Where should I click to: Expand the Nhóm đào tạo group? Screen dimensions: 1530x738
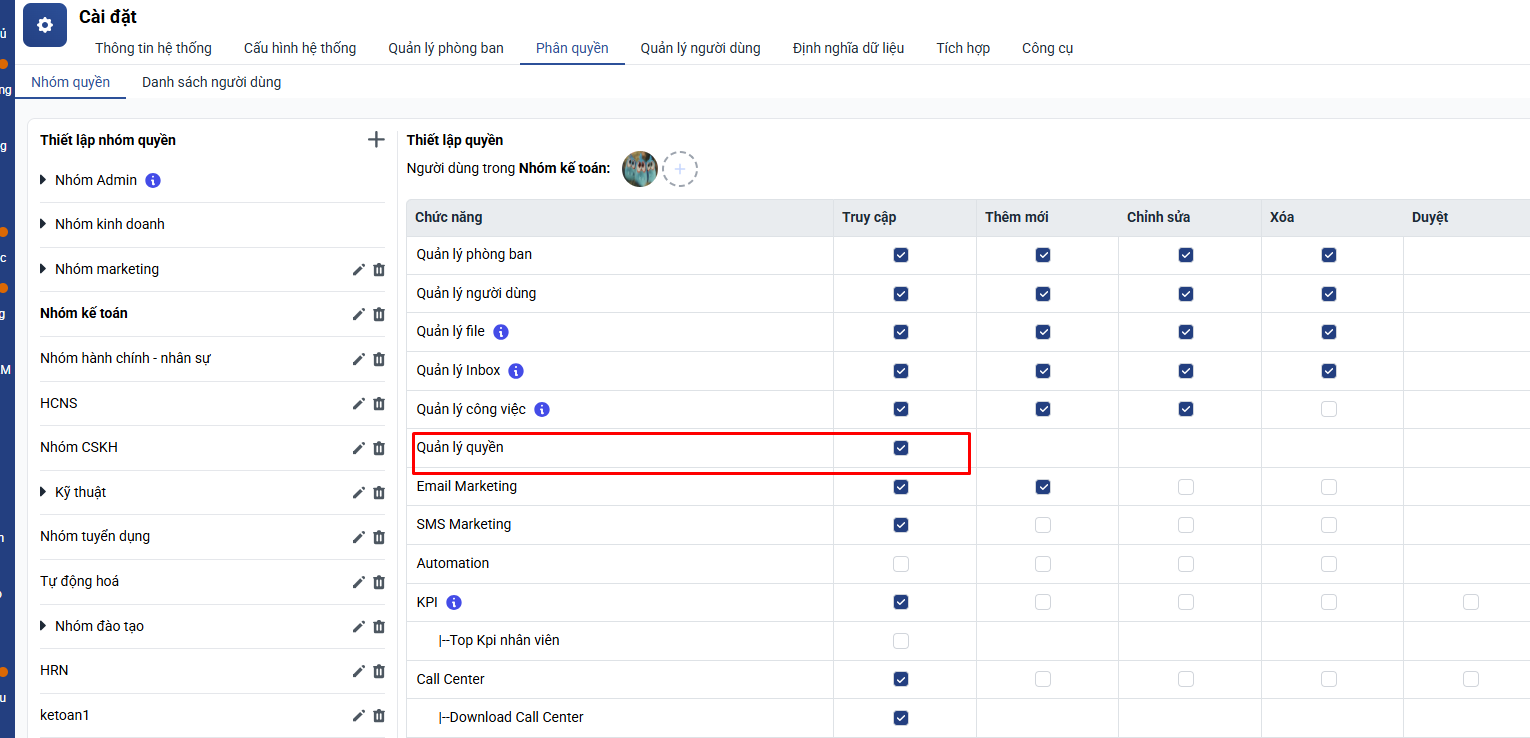pos(43,626)
